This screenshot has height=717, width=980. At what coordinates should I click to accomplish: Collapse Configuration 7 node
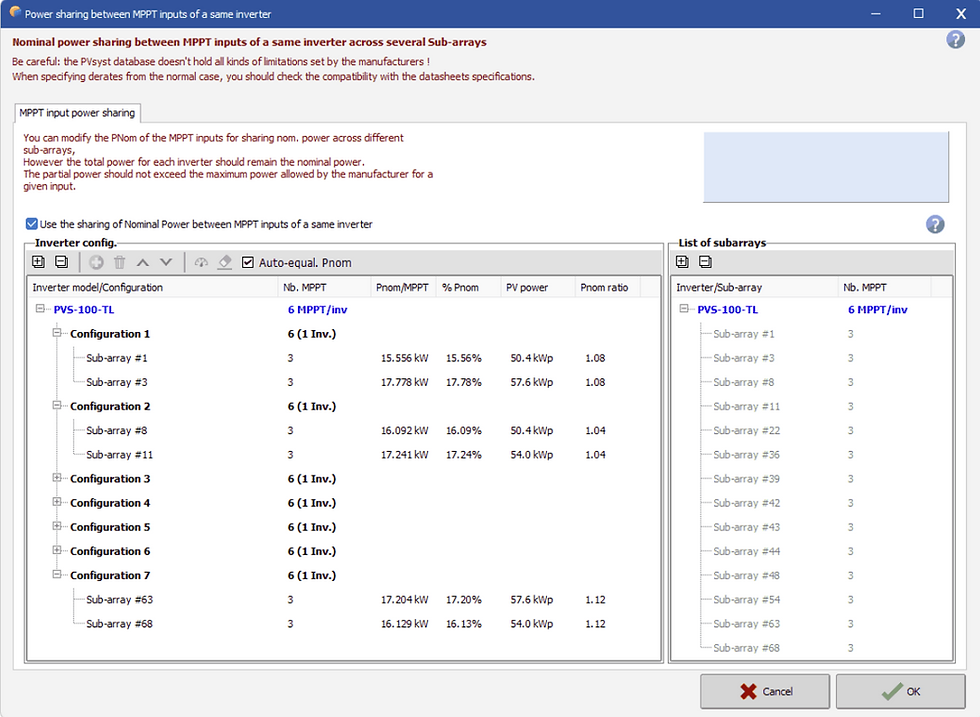[57, 574]
